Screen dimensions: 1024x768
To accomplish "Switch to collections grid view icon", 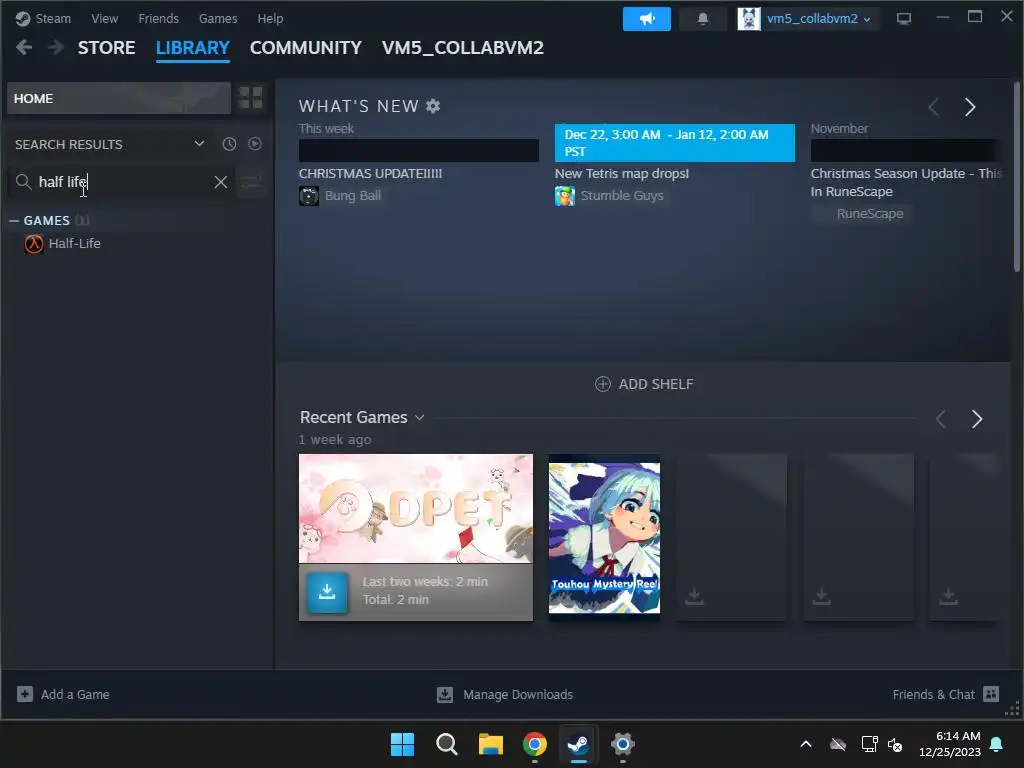I will click(x=251, y=98).
